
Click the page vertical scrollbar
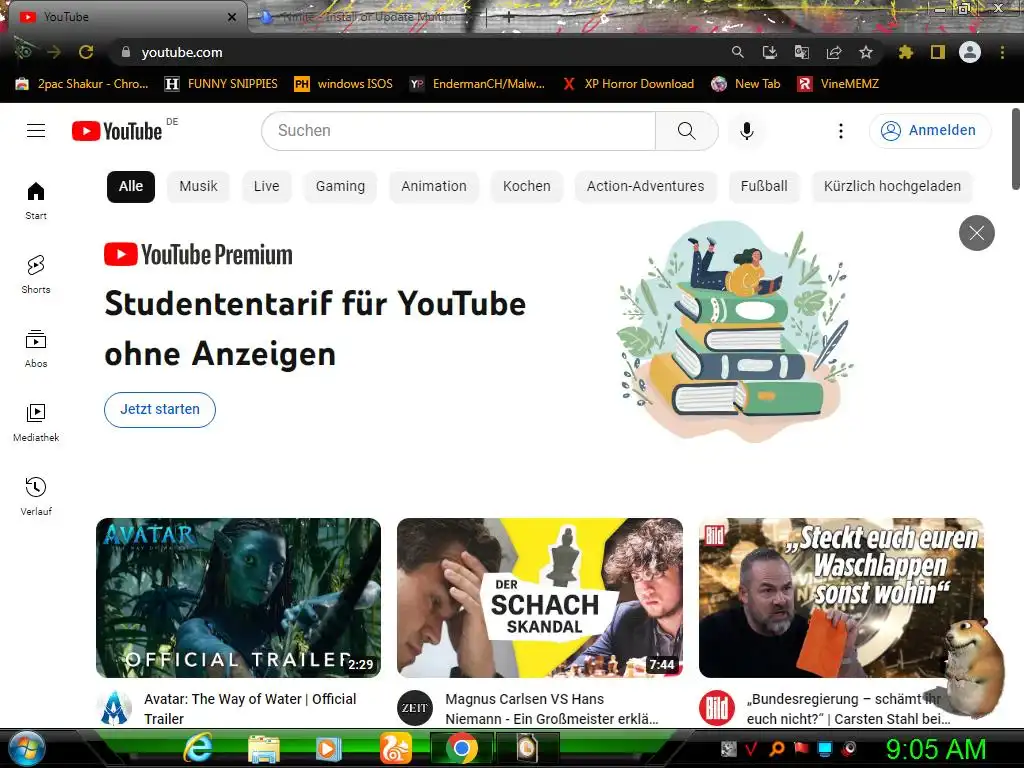[x=1016, y=148]
